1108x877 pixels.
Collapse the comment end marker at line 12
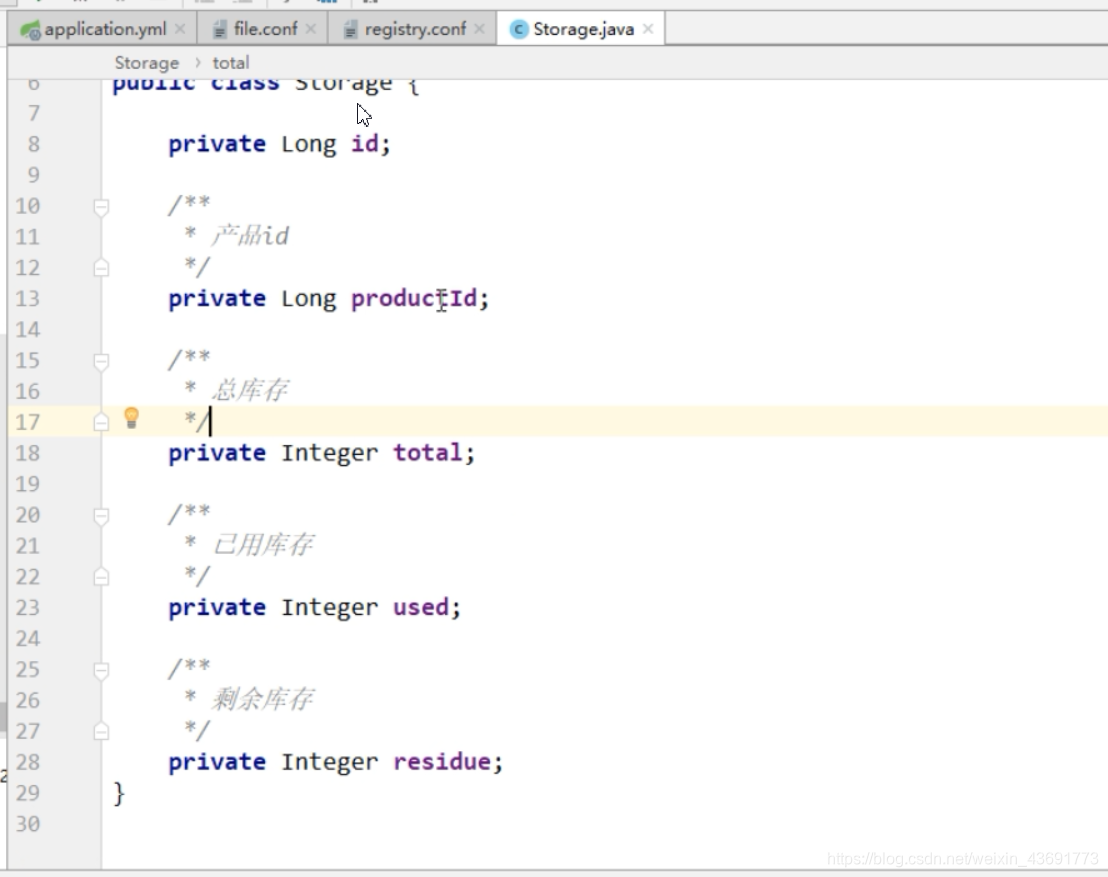pyautogui.click(x=101, y=268)
